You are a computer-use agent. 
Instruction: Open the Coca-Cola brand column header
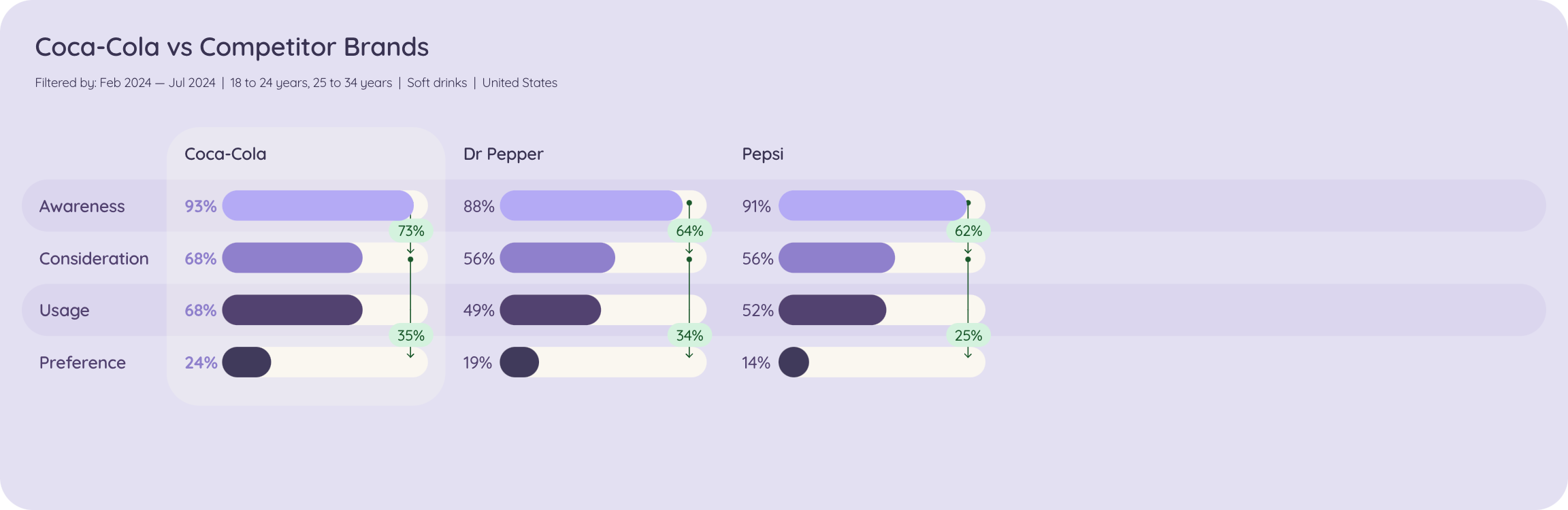(x=225, y=154)
